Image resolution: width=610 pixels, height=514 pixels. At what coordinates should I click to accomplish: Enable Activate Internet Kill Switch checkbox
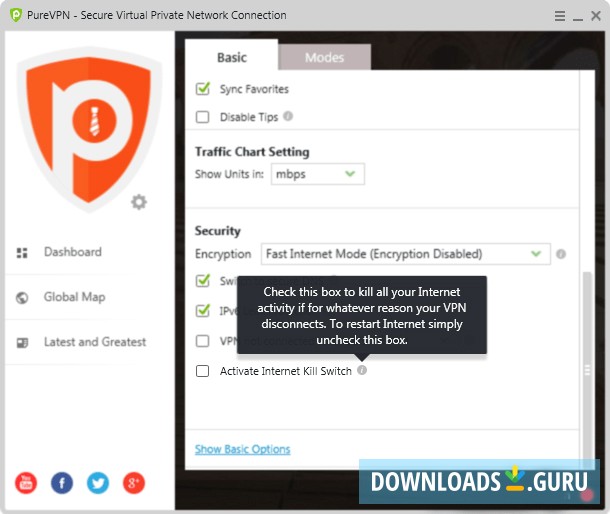point(202,371)
